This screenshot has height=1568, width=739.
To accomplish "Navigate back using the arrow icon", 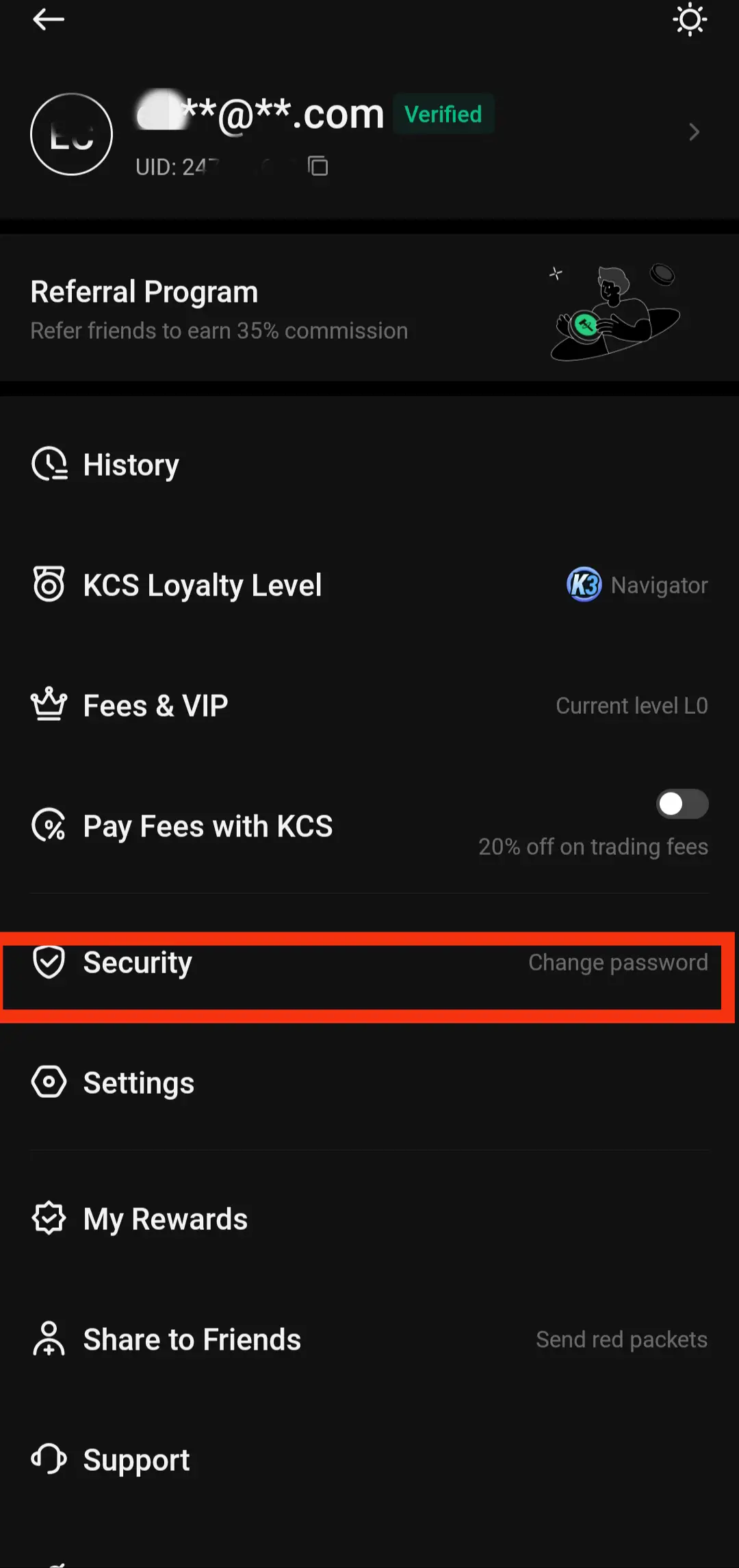I will (49, 19).
